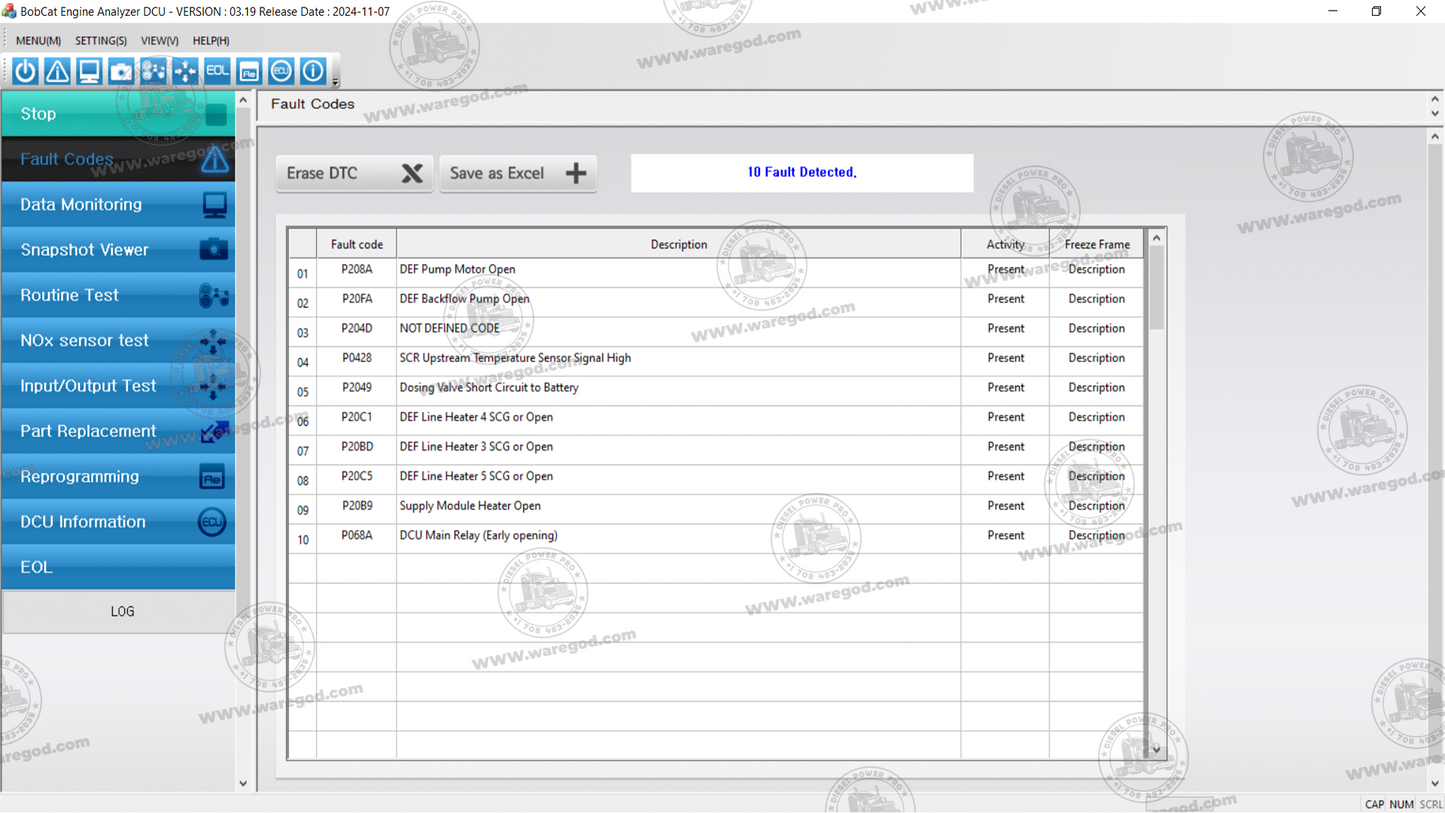The height and width of the screenshot is (813, 1445).
Task: Open Description for fault P0428
Action: coord(1096,357)
